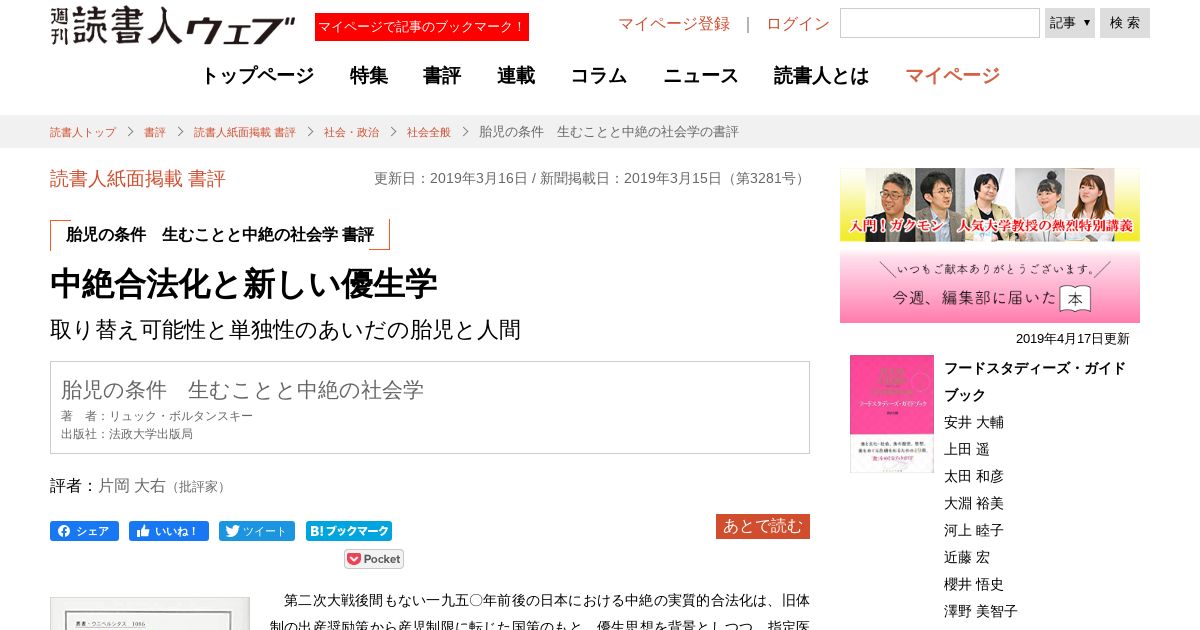Go to トップページ in main menu
Screen dimensions: 1200x630
[257, 75]
